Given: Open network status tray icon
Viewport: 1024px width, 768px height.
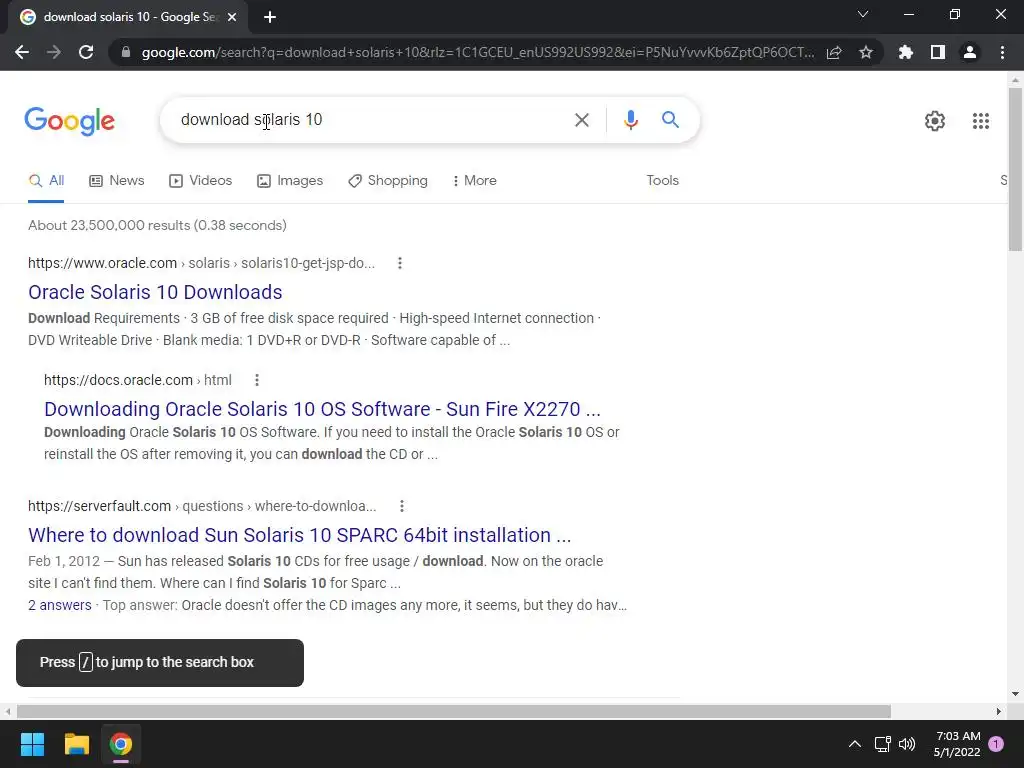Looking at the screenshot, I should point(882,744).
